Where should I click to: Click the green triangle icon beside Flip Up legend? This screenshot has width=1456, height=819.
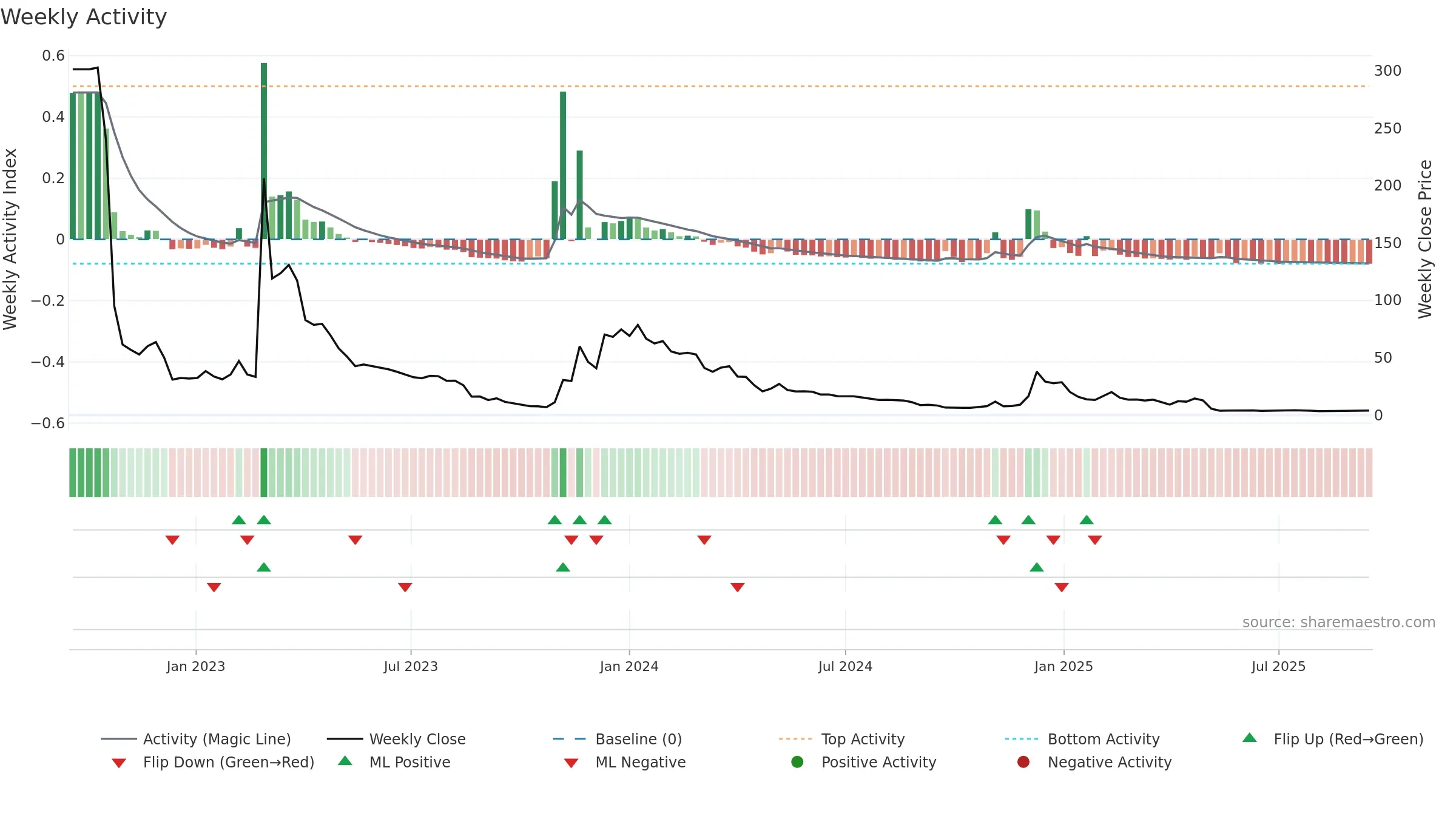point(1250,738)
